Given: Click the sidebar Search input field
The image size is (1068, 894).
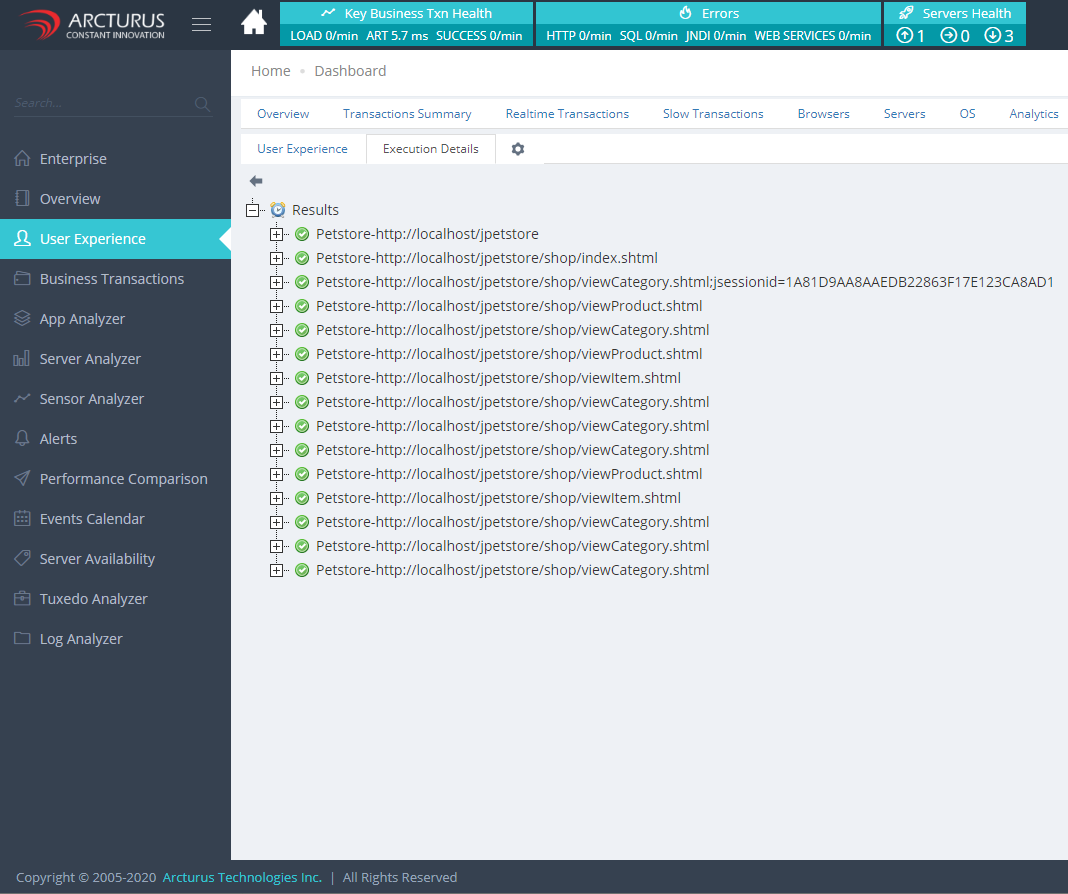Looking at the screenshot, I should tap(100, 103).
